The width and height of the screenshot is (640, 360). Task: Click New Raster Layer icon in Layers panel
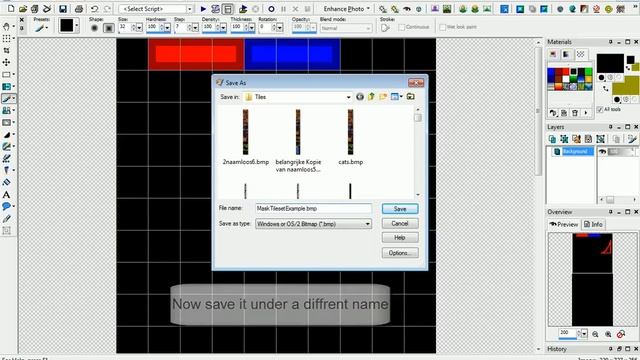[x=552, y=139]
